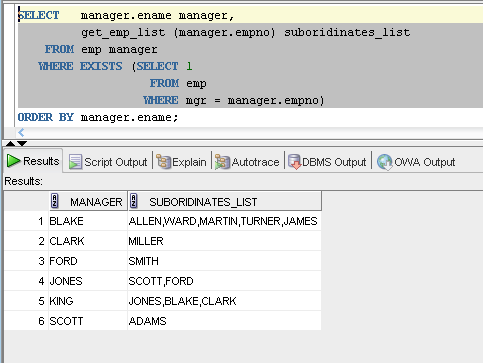Click the green Results run arrow icon

click(13, 161)
